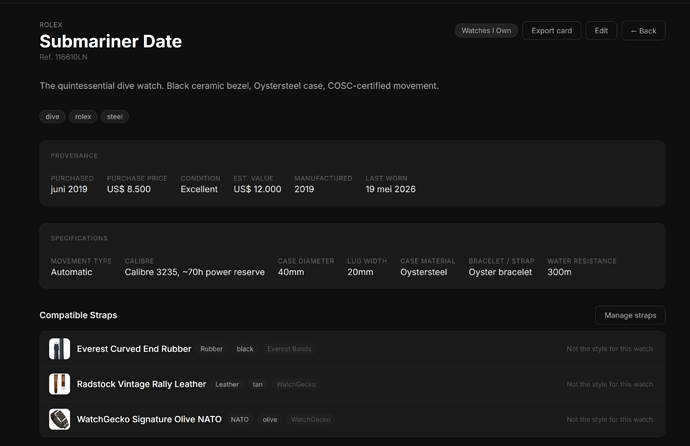The width and height of the screenshot is (690, 446).
Task: Select the rolex tag
Action: 83,117
